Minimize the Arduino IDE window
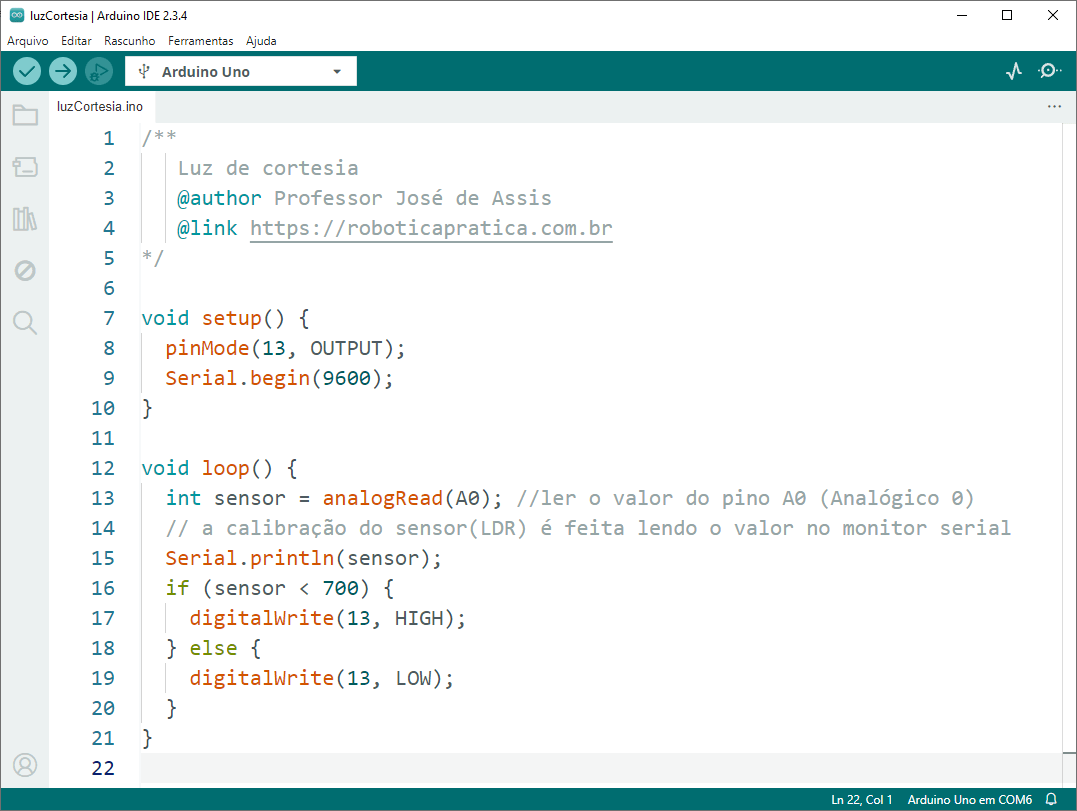 pos(962,15)
